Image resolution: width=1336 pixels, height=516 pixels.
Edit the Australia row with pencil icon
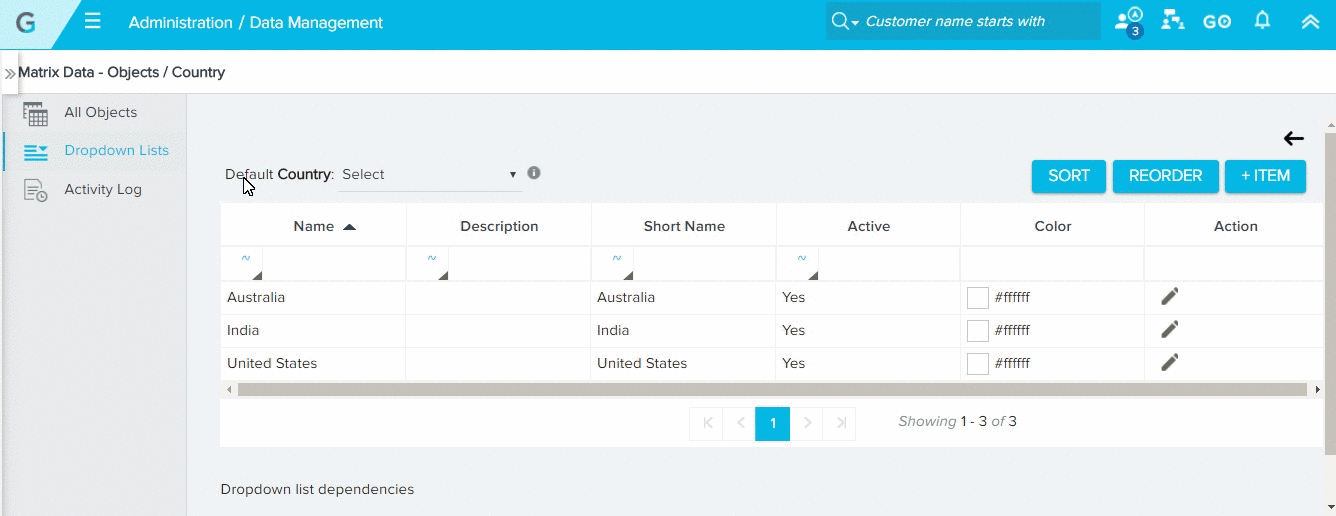tap(1170, 296)
